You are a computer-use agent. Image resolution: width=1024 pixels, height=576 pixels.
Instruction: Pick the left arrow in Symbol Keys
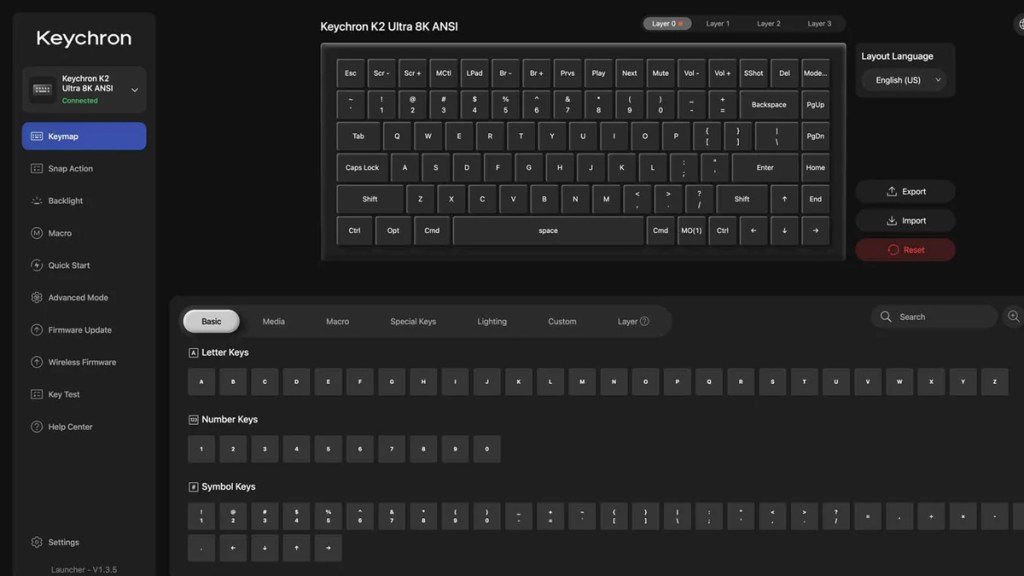pyautogui.click(x=233, y=548)
